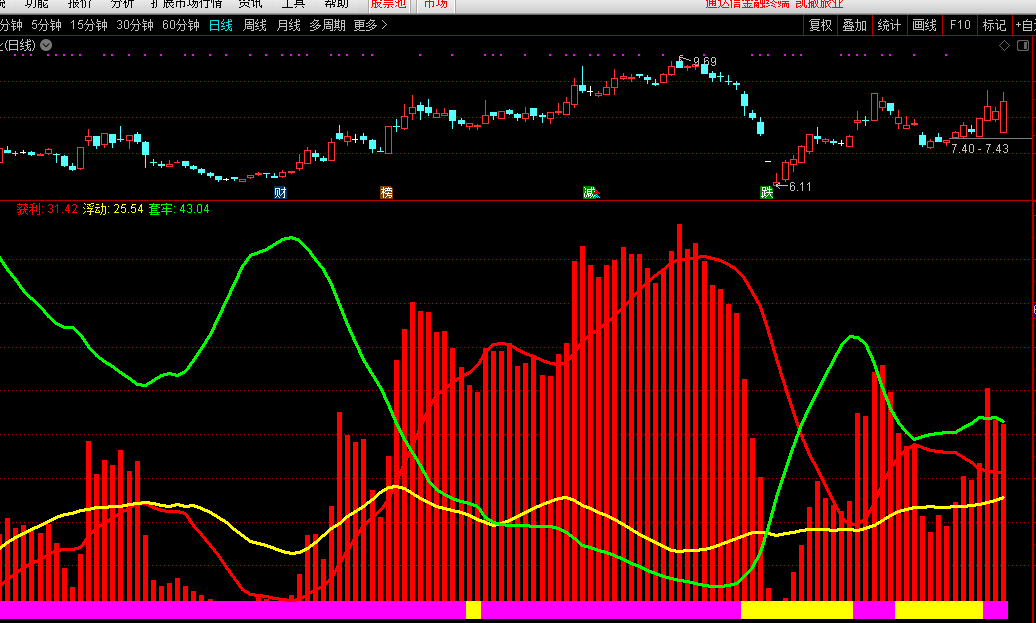Select the 日线 daily period tab
This screenshot has width=1036, height=623.
pos(220,25)
